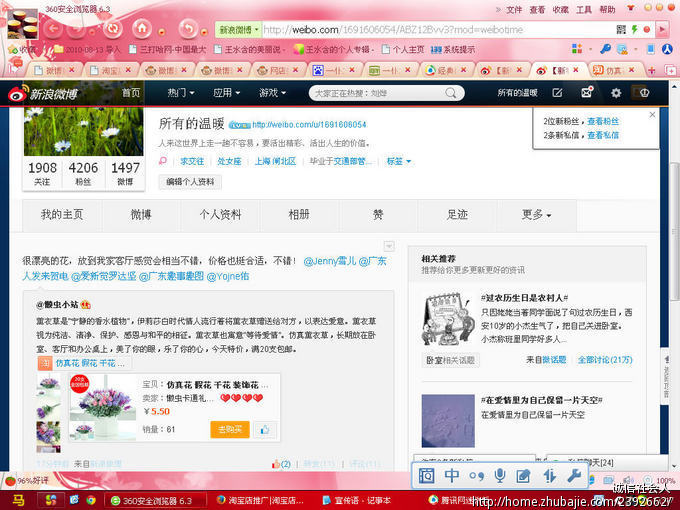Image resolution: width=680 pixels, height=510 pixels.
Task: Open the lavender flower product image
Action: [103, 406]
